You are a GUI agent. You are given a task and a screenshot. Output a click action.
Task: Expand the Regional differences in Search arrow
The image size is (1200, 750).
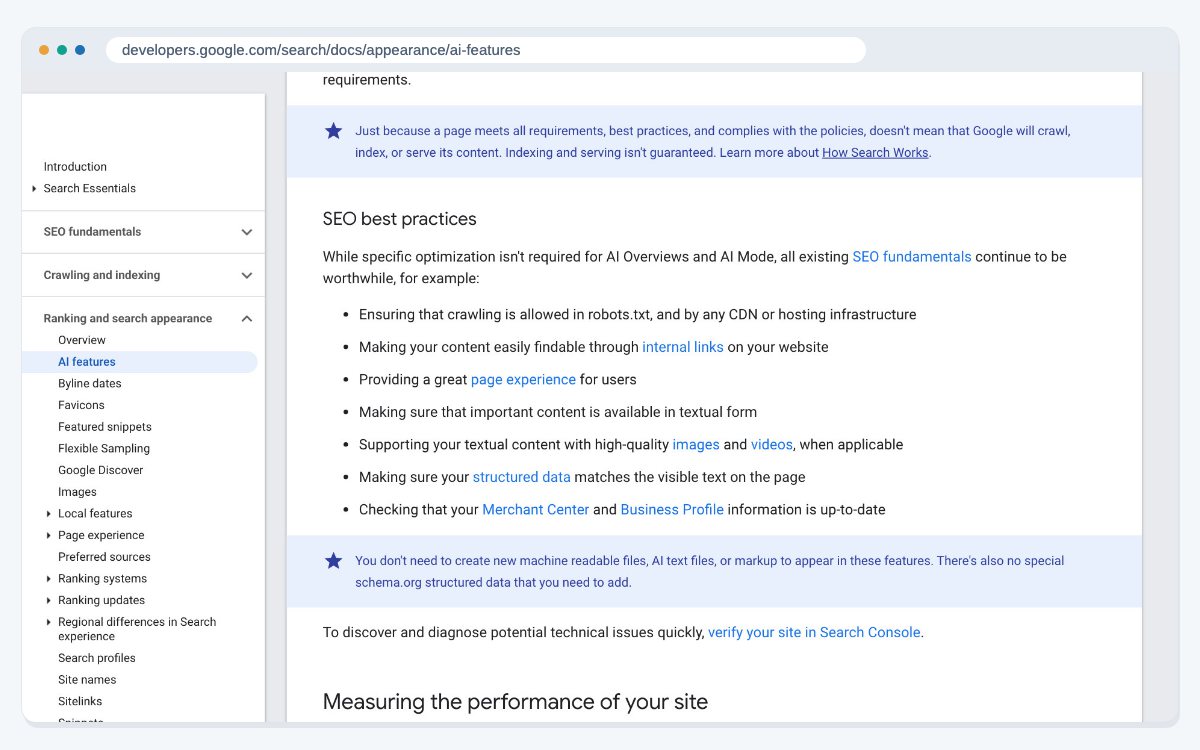click(x=49, y=622)
